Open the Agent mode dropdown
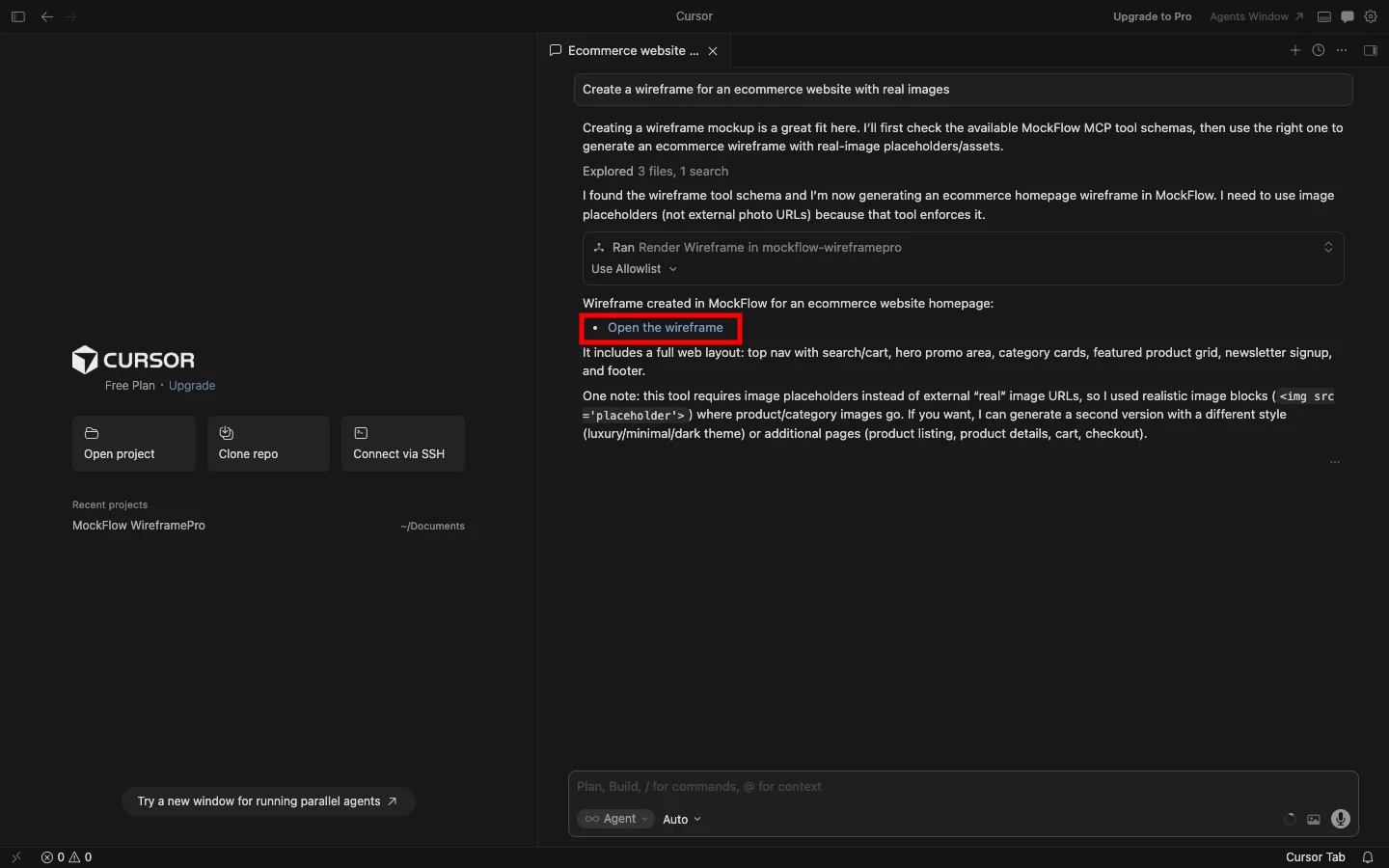Image resolution: width=1389 pixels, height=868 pixels. pos(616,819)
